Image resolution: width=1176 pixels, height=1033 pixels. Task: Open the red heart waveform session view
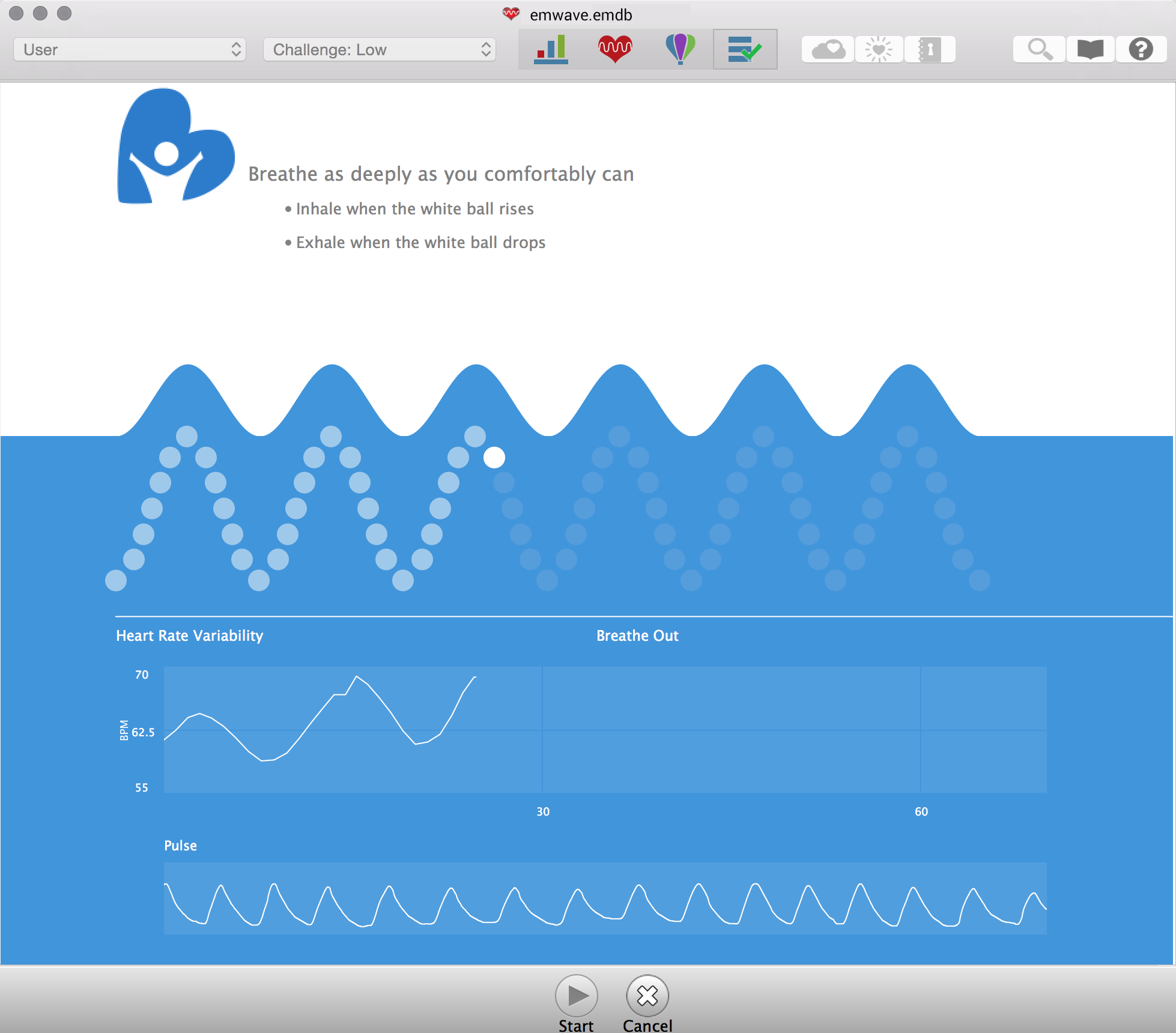pos(616,49)
